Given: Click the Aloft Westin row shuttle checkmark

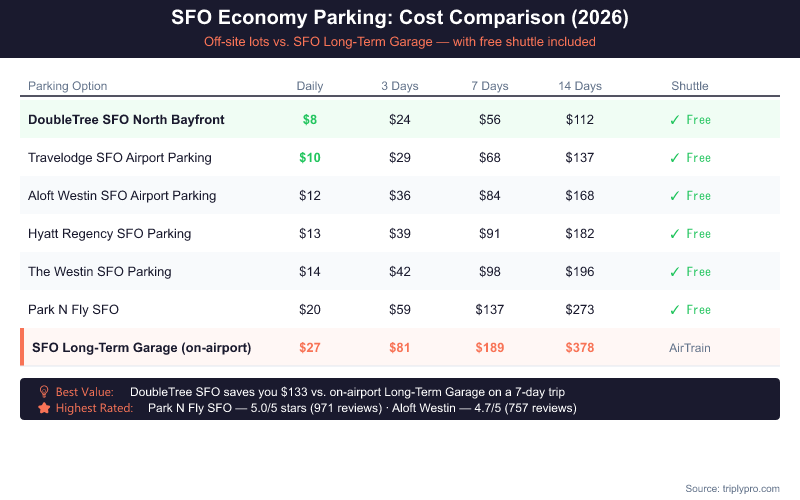Looking at the screenshot, I should pos(675,196).
